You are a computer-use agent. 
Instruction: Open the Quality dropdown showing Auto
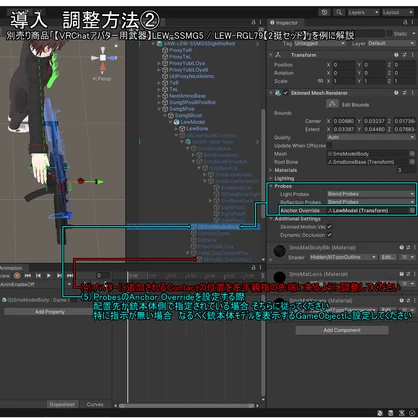point(371,137)
